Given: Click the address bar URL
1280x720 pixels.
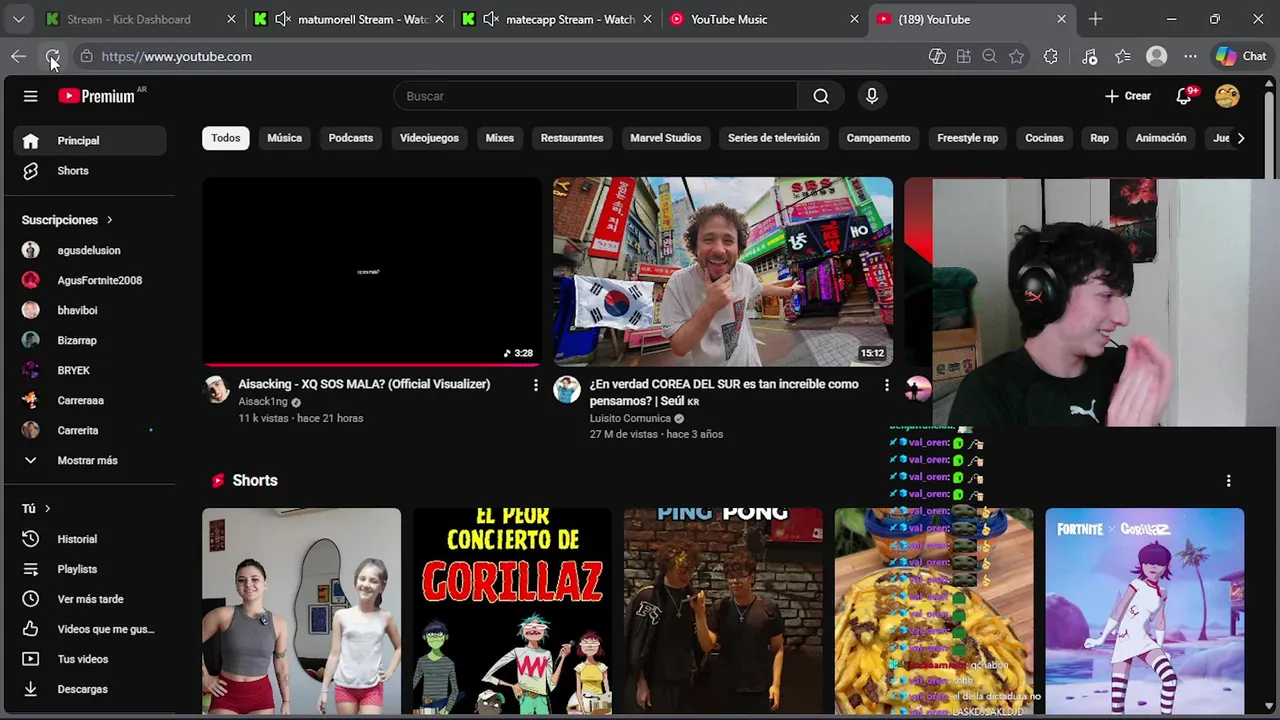Looking at the screenshot, I should 177,57.
